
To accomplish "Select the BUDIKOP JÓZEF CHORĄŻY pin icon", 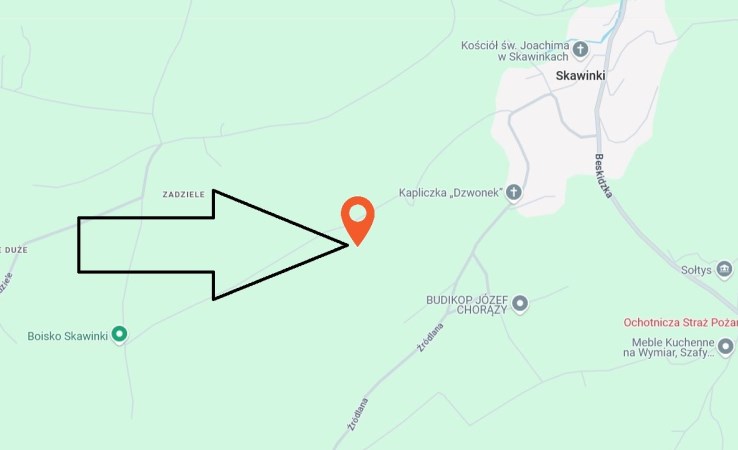I will [x=520, y=304].
